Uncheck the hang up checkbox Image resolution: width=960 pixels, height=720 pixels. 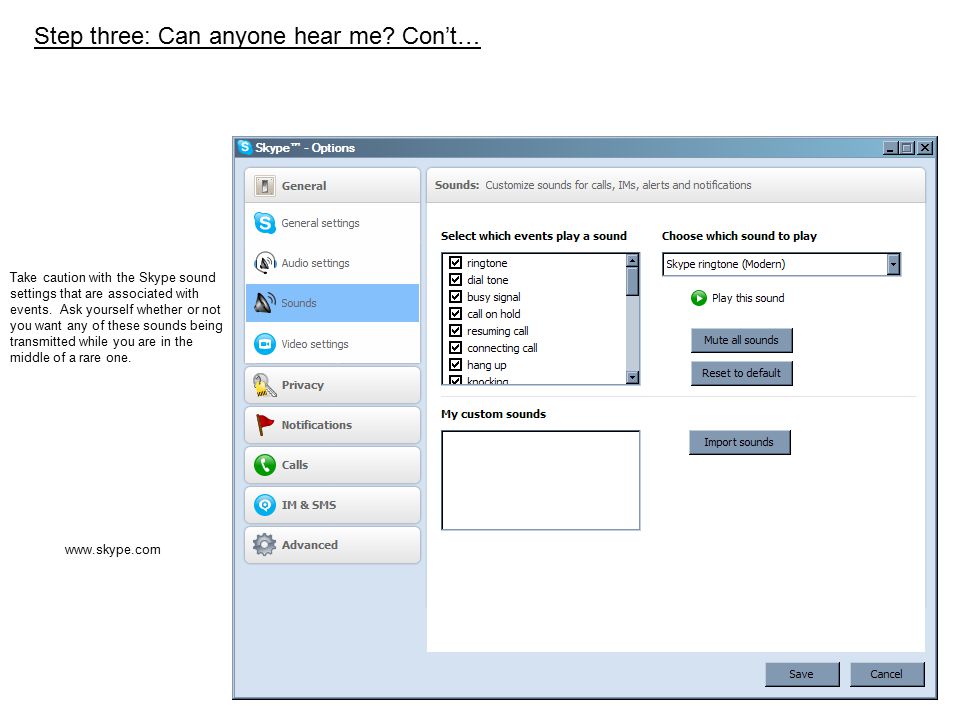coord(456,365)
